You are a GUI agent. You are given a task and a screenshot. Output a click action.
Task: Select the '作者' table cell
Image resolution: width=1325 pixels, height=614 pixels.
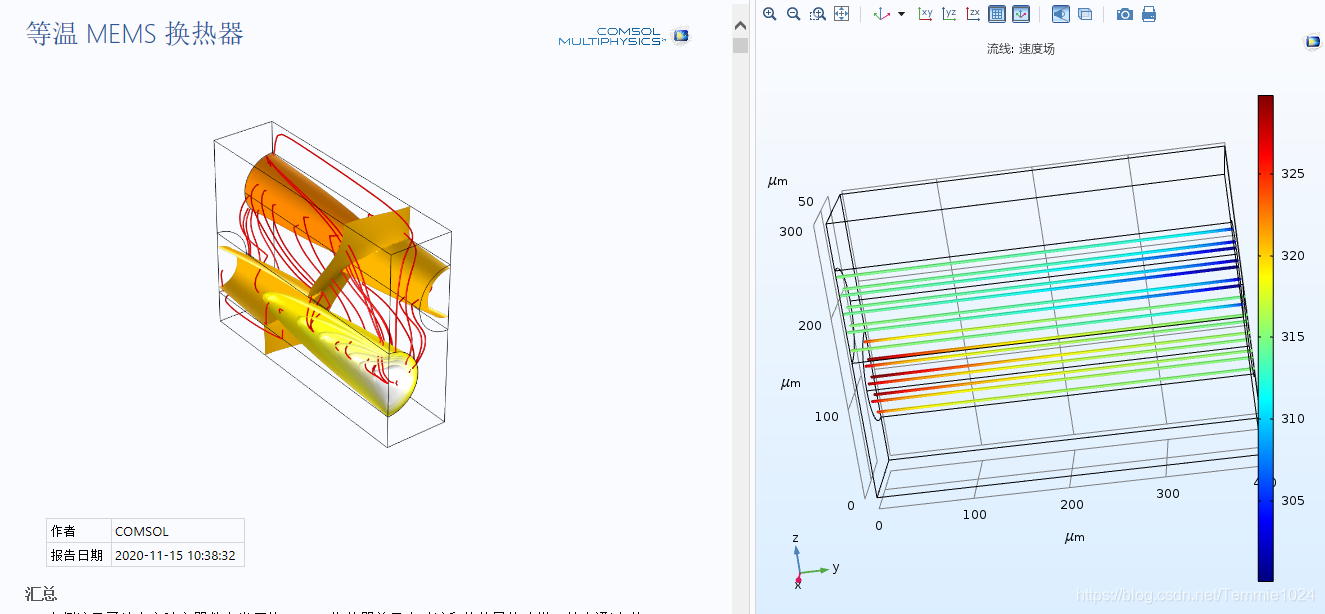79,531
